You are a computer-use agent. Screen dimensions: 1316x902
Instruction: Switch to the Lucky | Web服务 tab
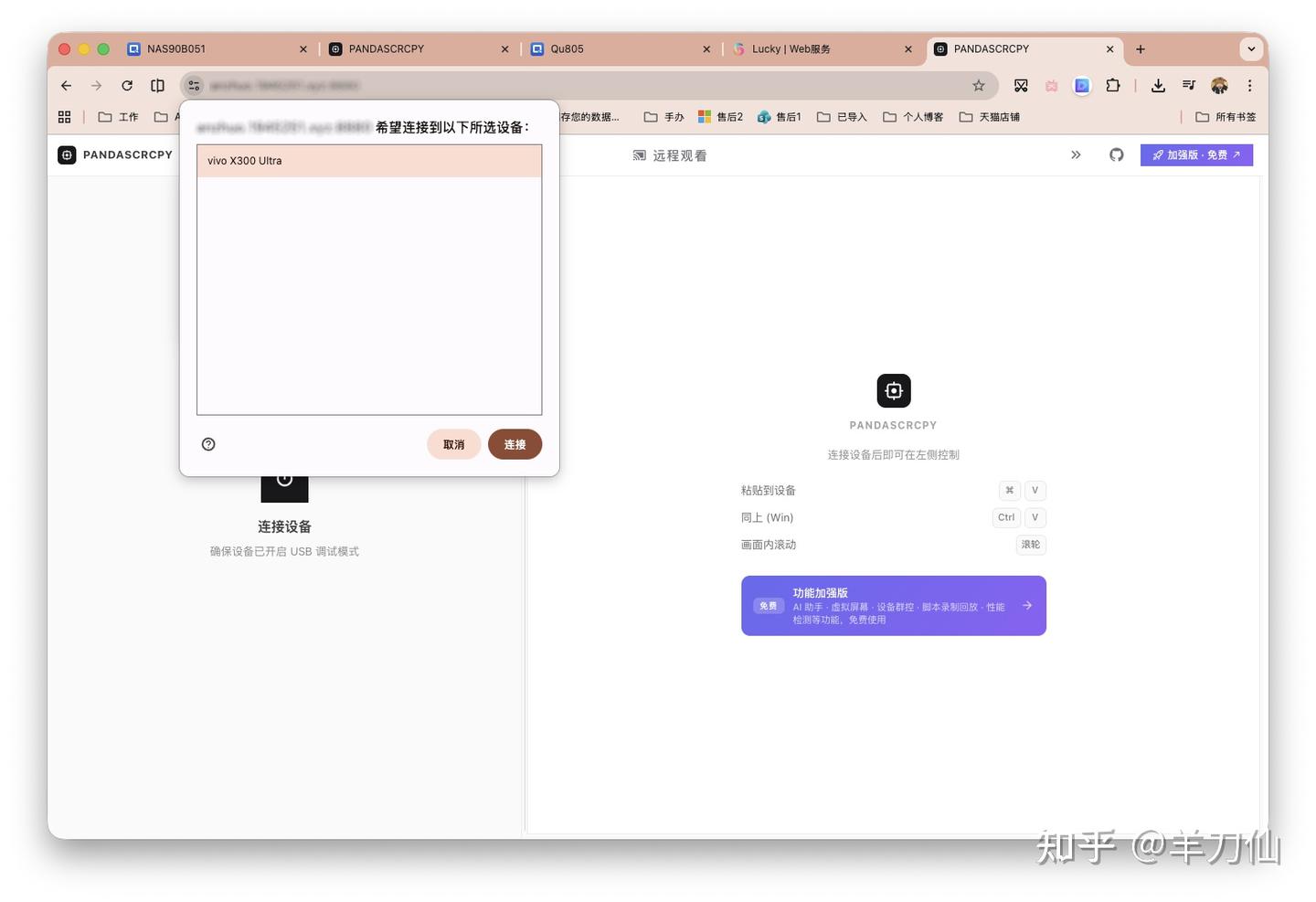click(x=822, y=49)
